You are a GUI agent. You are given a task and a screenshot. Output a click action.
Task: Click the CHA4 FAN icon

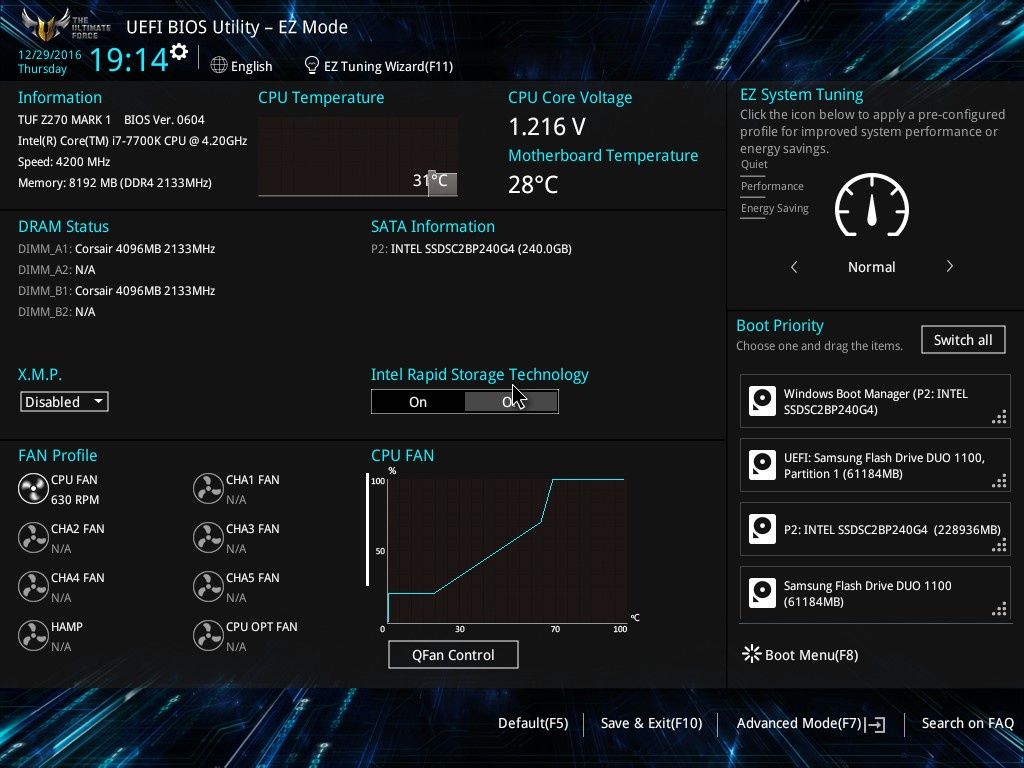click(x=33, y=586)
